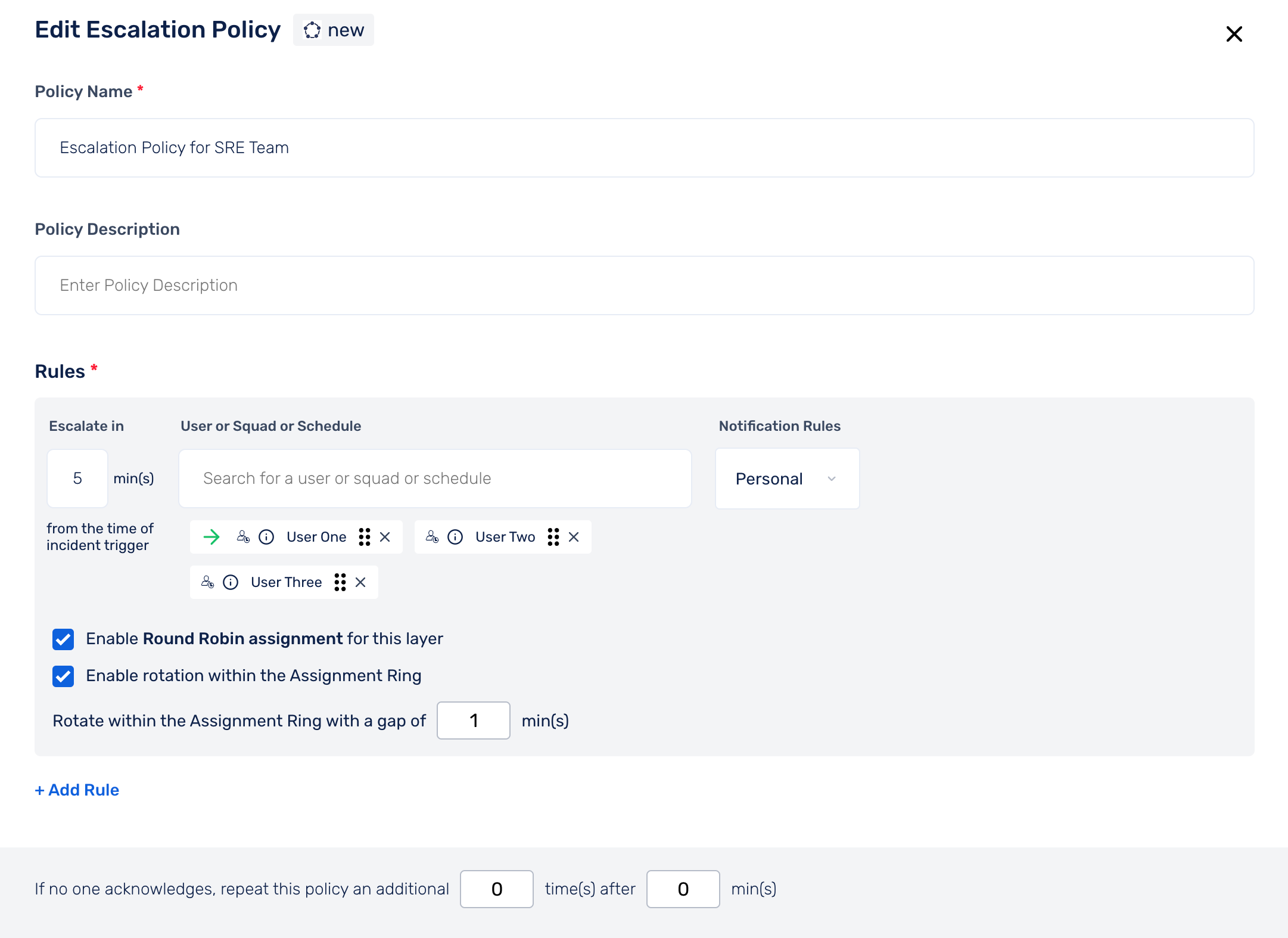
Task: Click the repeat after minutes field
Action: pyautogui.click(x=683, y=889)
